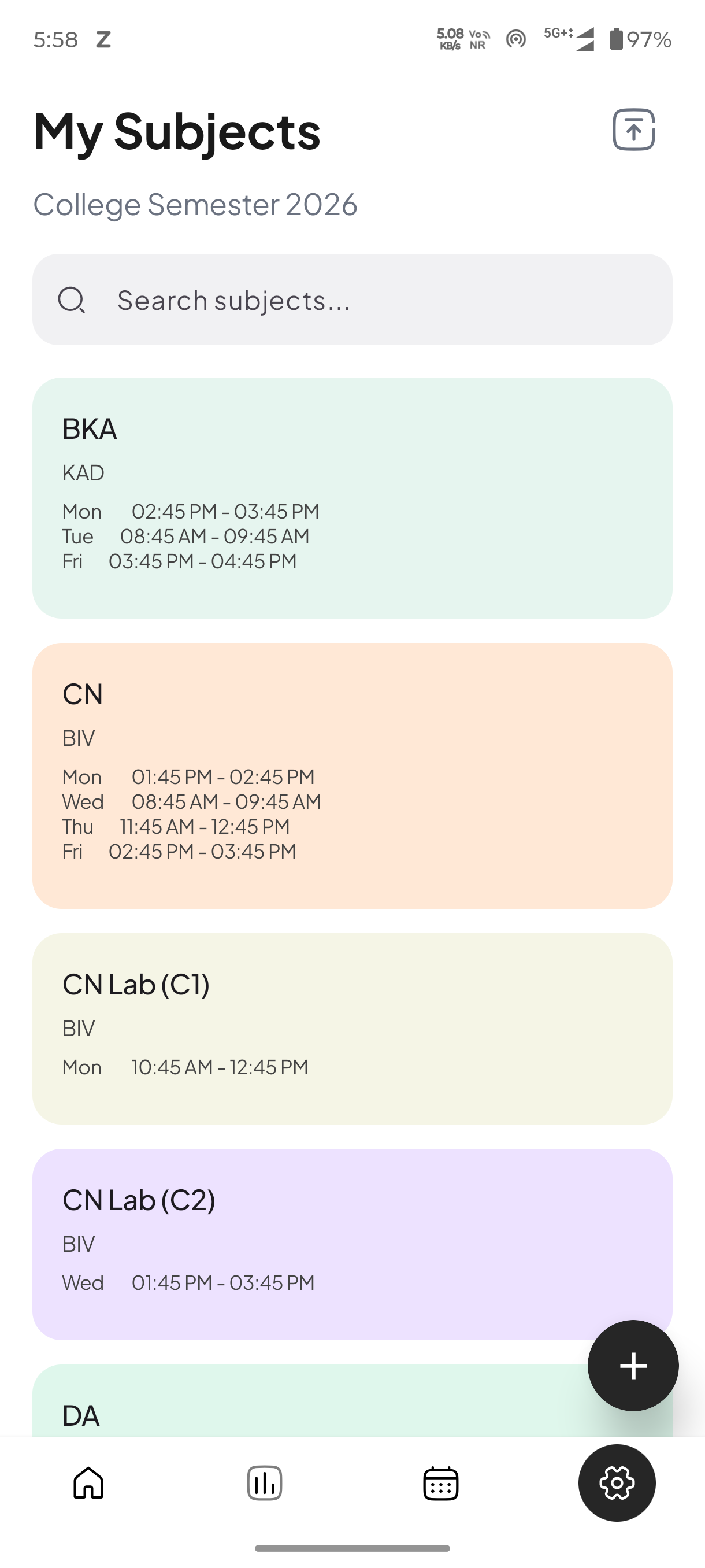The width and height of the screenshot is (705, 1568).
Task: Focus the Search subjects input field
Action: click(x=365, y=300)
